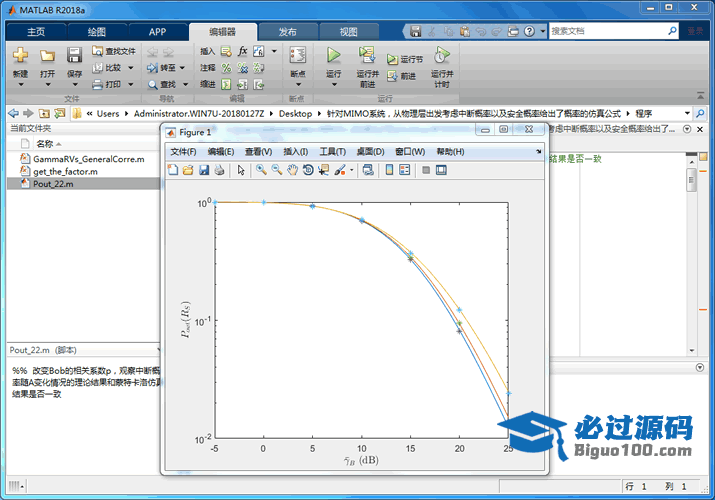Click the up-one-folder icon in the address bar
The height and width of the screenshot is (500, 715).
point(44,113)
